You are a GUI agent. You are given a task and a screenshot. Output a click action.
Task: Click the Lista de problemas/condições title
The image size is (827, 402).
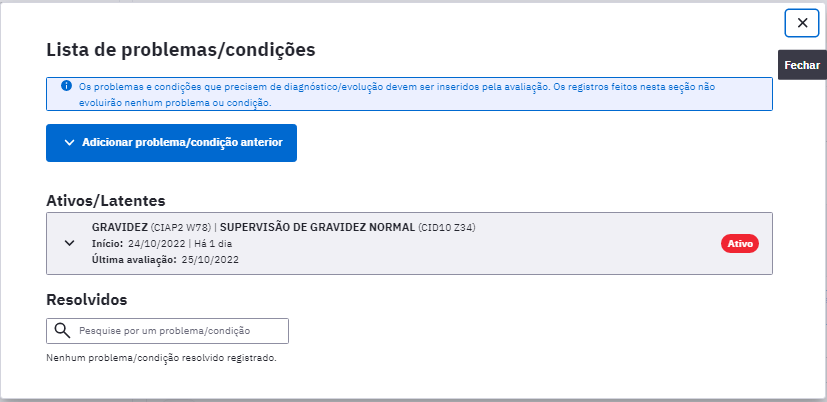pyautogui.click(x=181, y=50)
